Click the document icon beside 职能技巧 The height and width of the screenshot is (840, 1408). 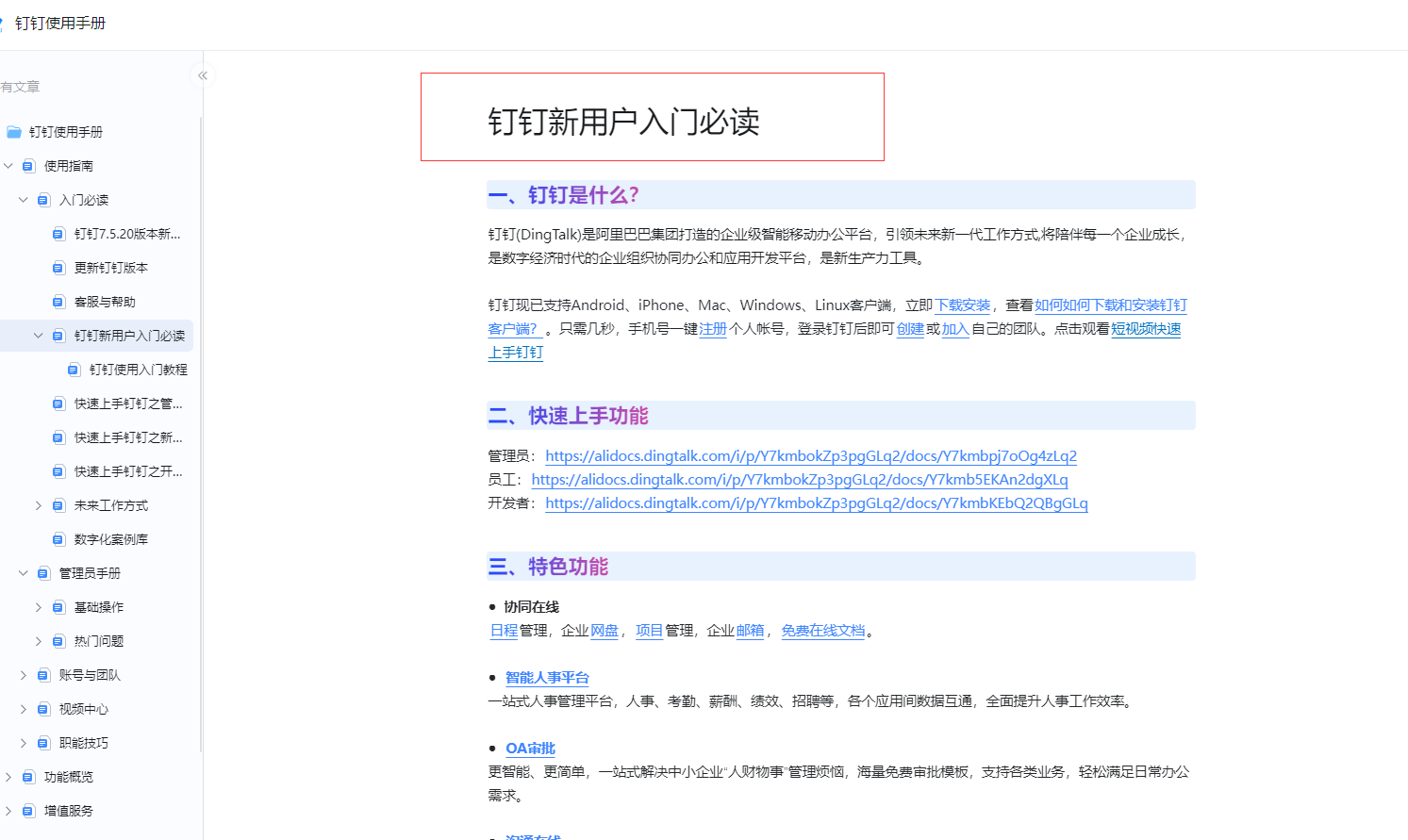pos(43,743)
